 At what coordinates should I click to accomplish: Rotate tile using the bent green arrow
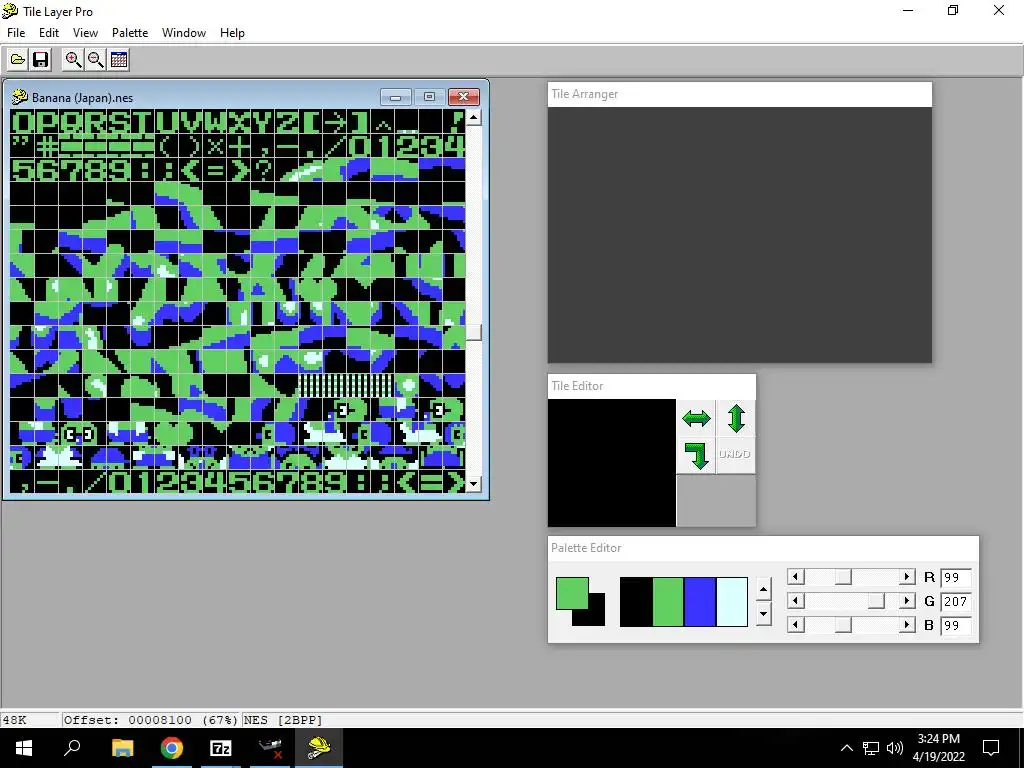[696, 455]
